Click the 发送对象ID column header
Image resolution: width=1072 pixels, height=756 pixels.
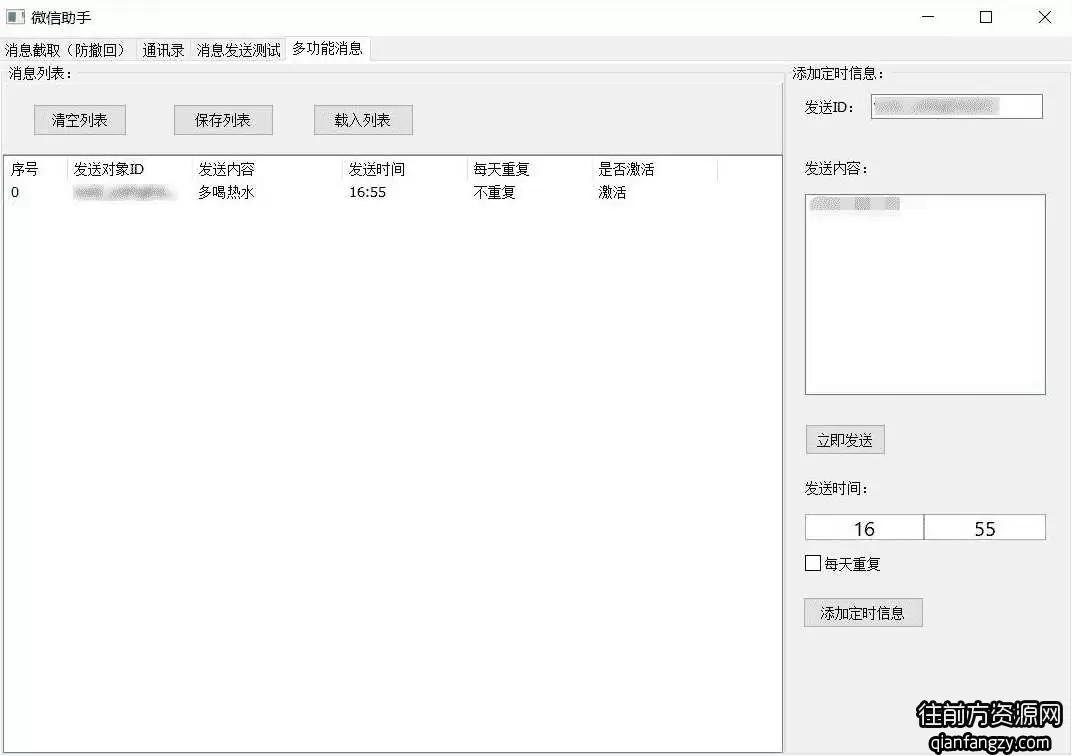point(130,169)
